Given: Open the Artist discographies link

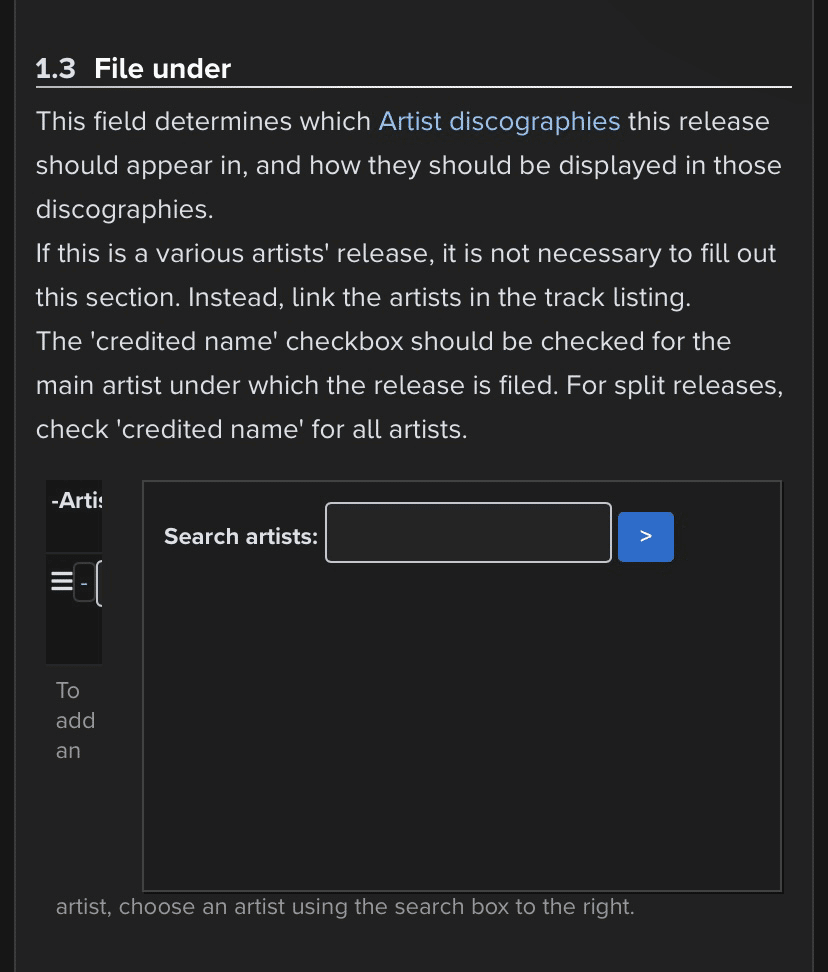Looking at the screenshot, I should click(499, 122).
